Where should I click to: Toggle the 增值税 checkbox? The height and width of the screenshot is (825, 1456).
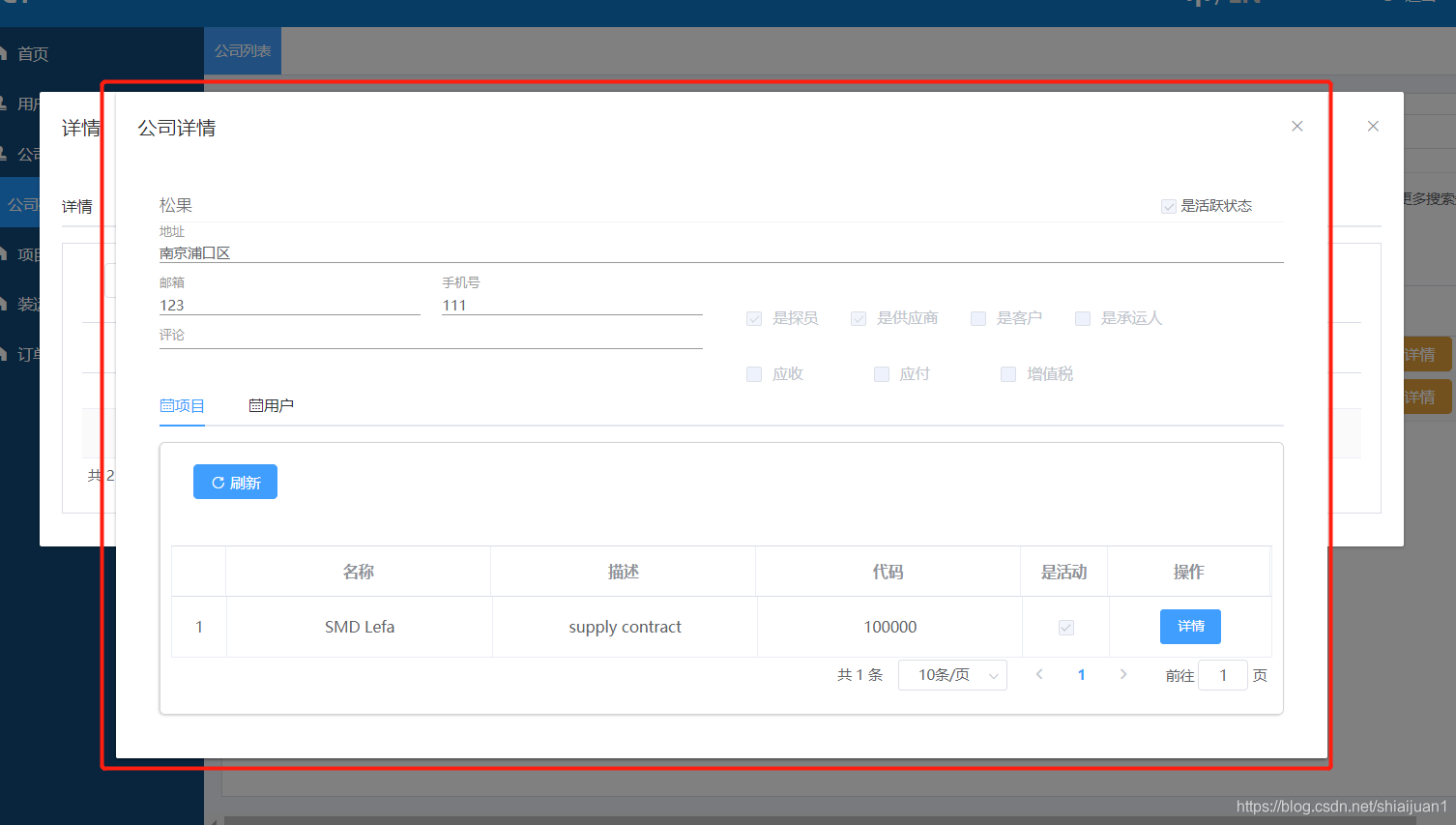(1008, 374)
